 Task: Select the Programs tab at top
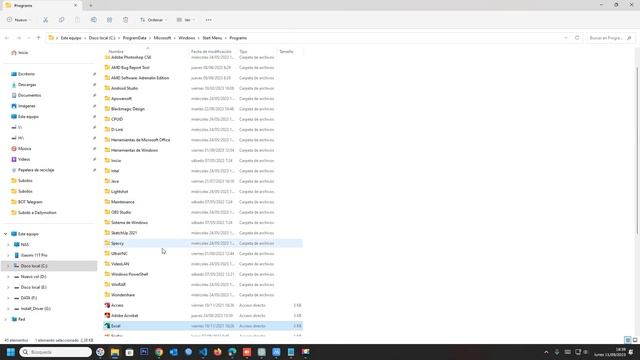click(x=41, y=5)
